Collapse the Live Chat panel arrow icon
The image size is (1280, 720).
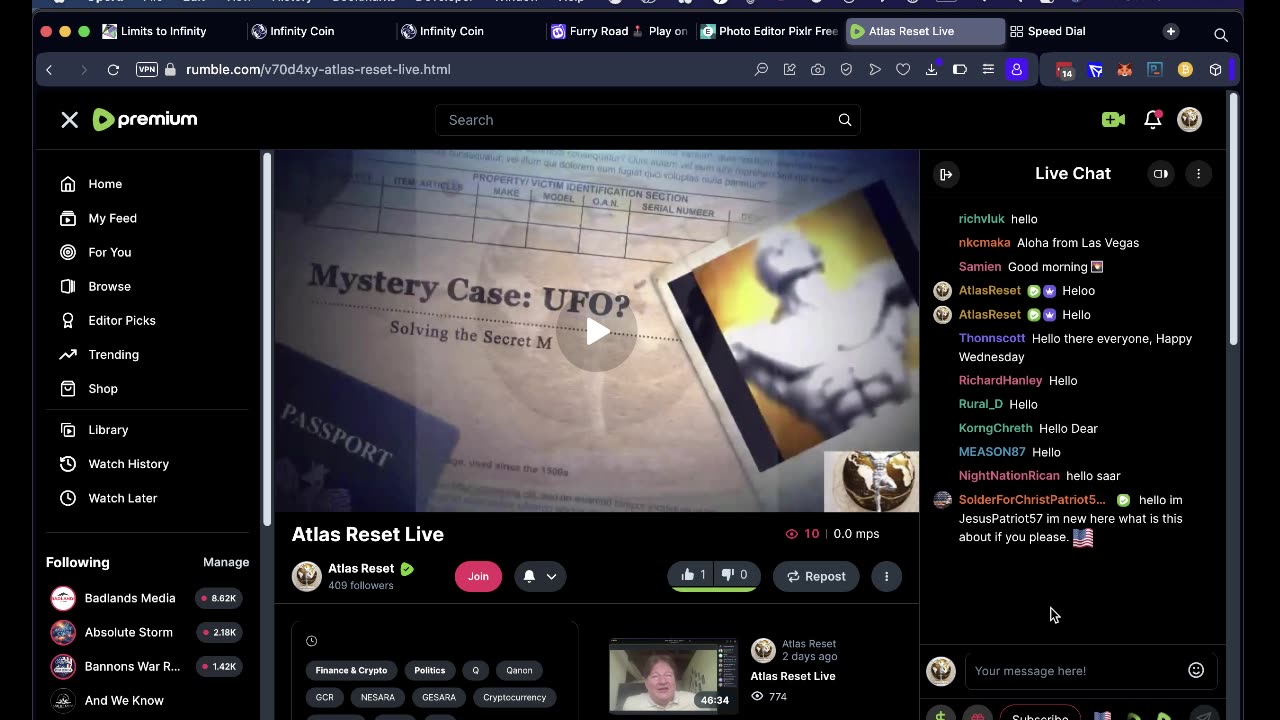click(946, 174)
